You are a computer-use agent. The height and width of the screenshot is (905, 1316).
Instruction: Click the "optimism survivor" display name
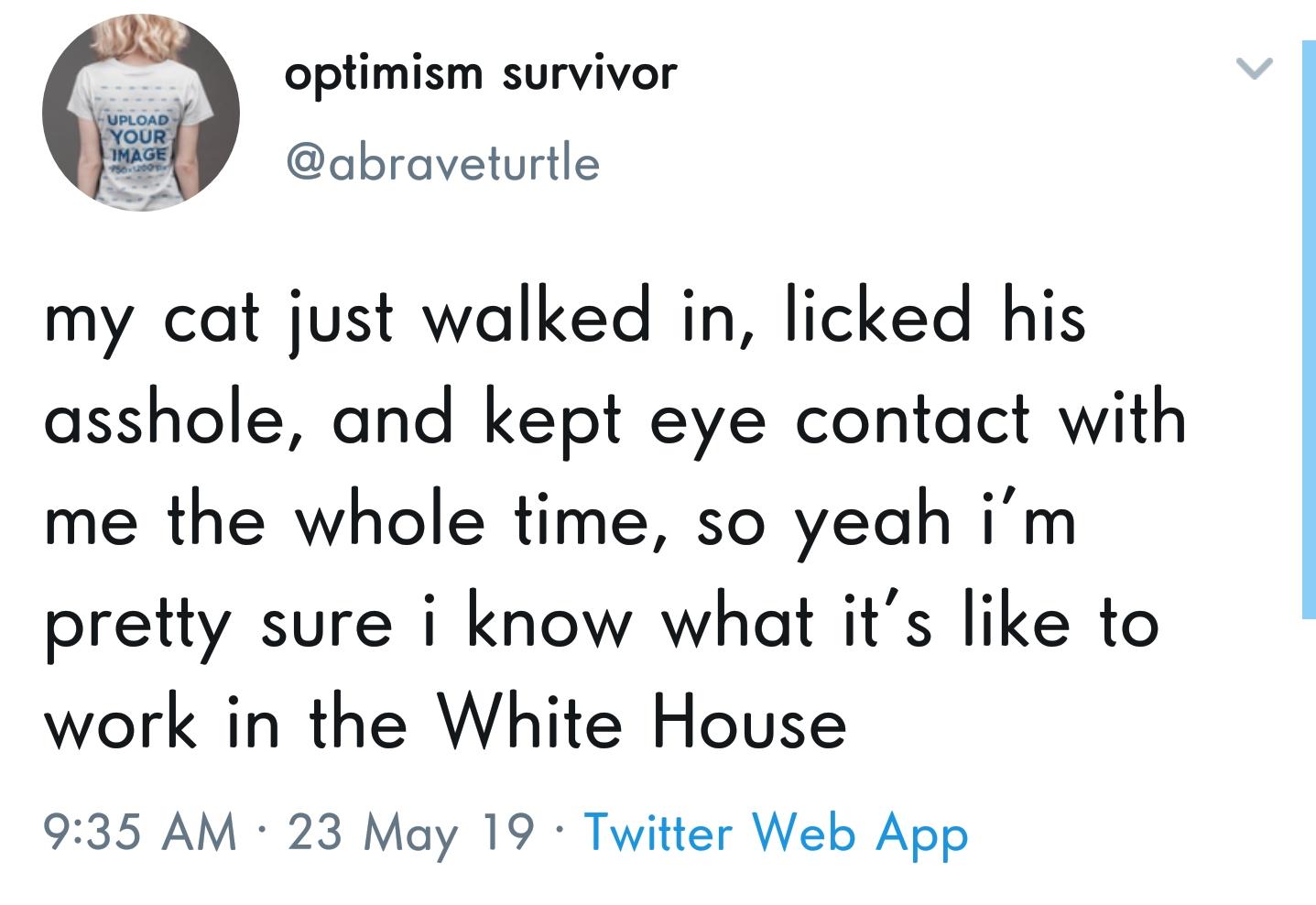481,72
